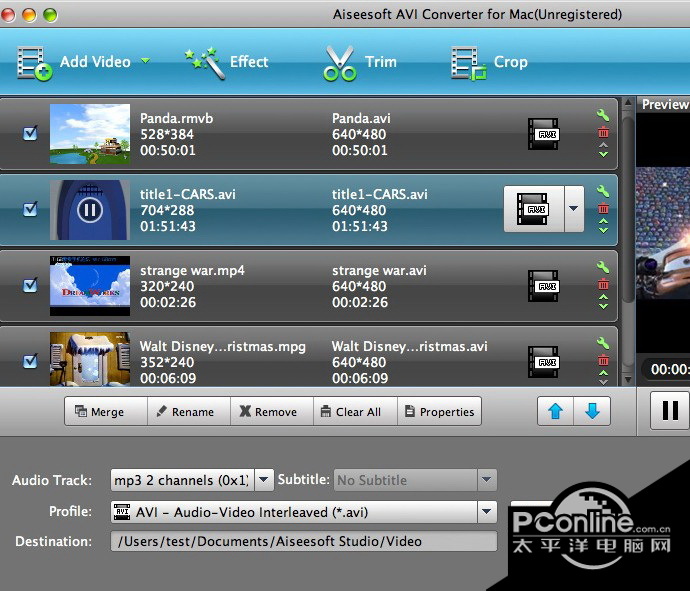Click the strange war.avi output name

pos(379,270)
